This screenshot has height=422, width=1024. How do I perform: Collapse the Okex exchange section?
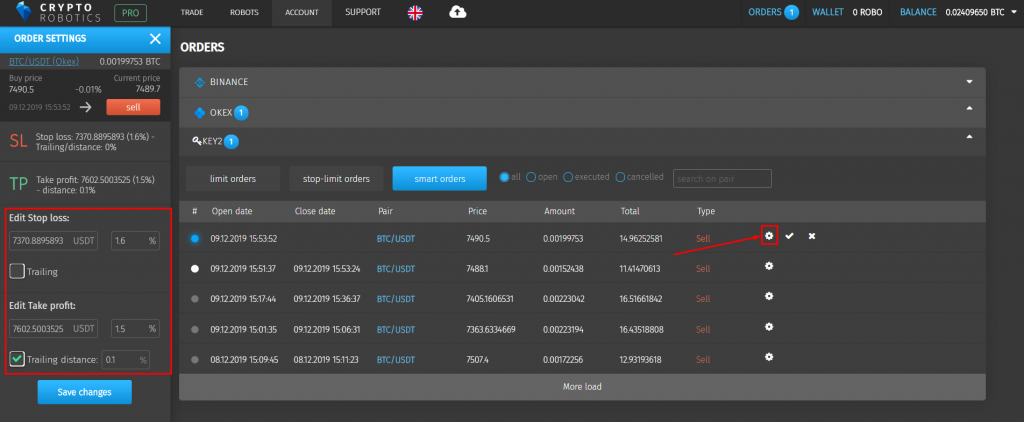pos(970,108)
